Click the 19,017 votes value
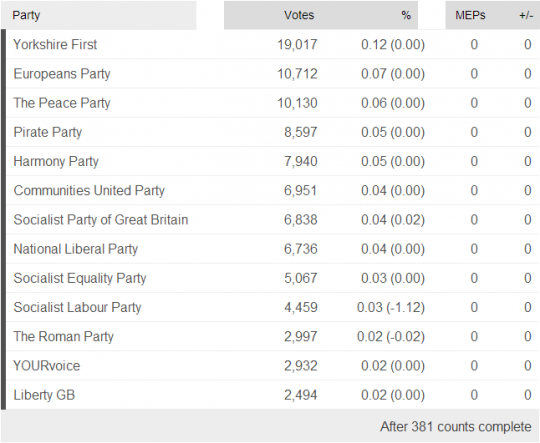This screenshot has height=443, width=540. point(297,45)
